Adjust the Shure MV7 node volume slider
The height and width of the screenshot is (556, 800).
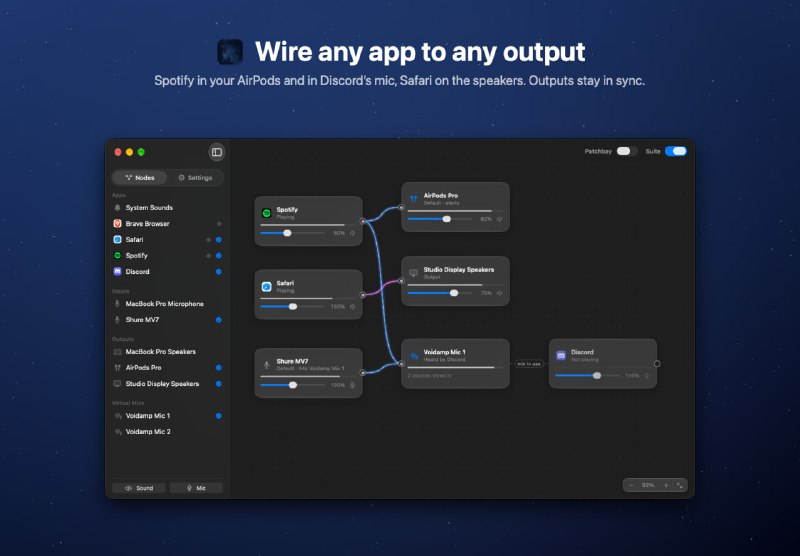[x=292, y=385]
